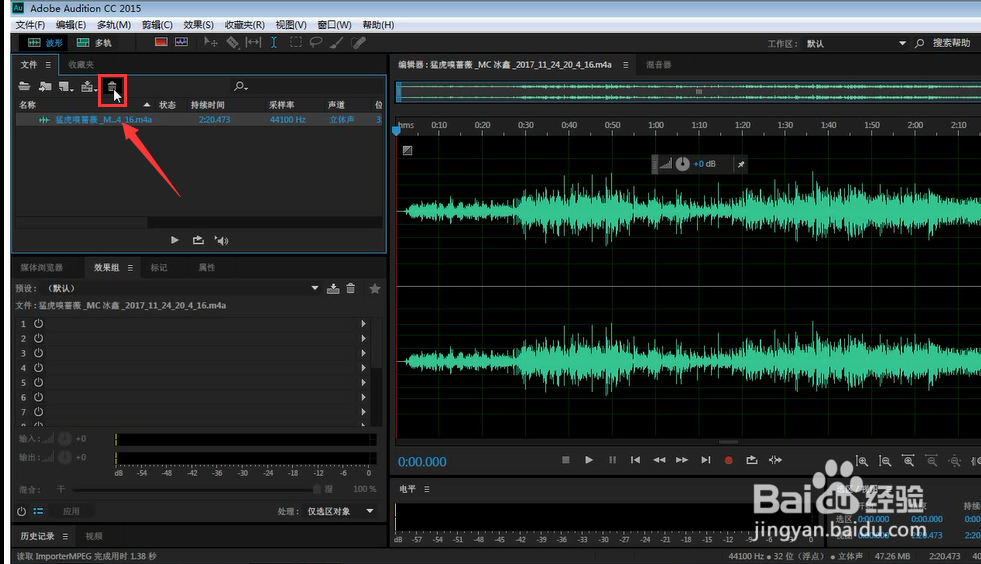Viewport: 981px width, 564px height.
Task: Open the 历史记录 panel menu
Action: point(65,536)
